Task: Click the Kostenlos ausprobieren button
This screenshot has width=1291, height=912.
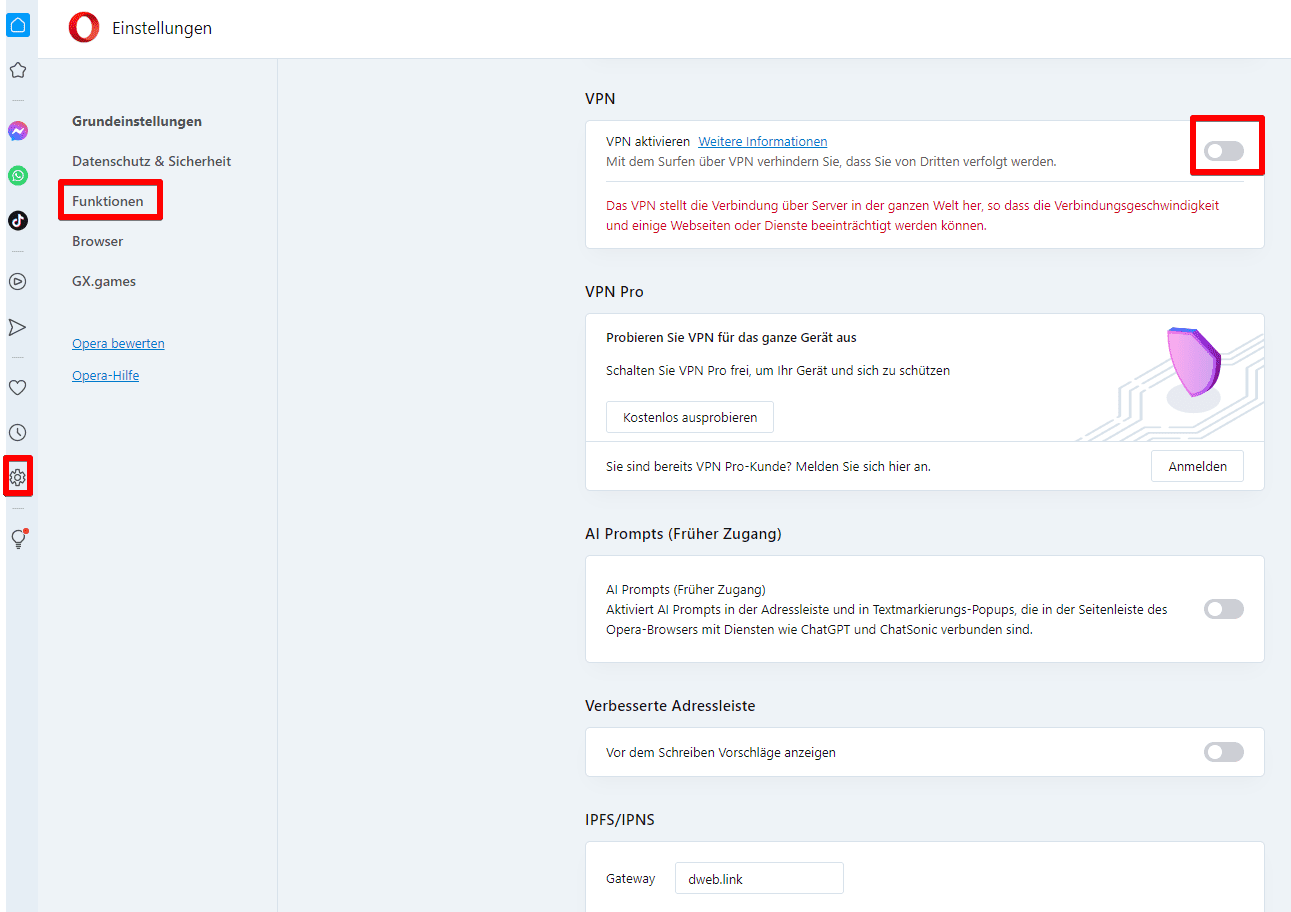Action: pos(690,417)
